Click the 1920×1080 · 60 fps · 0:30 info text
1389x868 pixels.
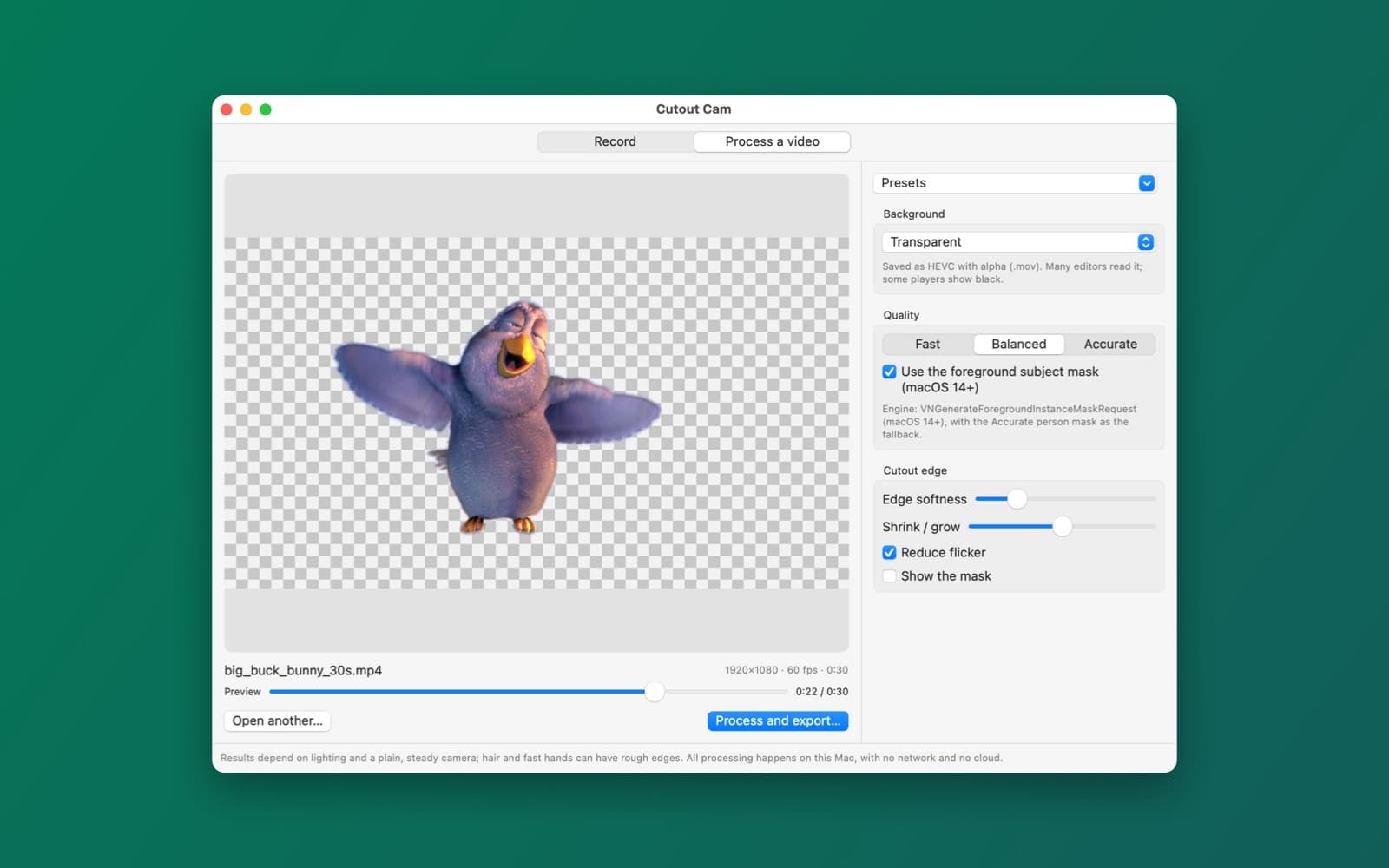787,670
